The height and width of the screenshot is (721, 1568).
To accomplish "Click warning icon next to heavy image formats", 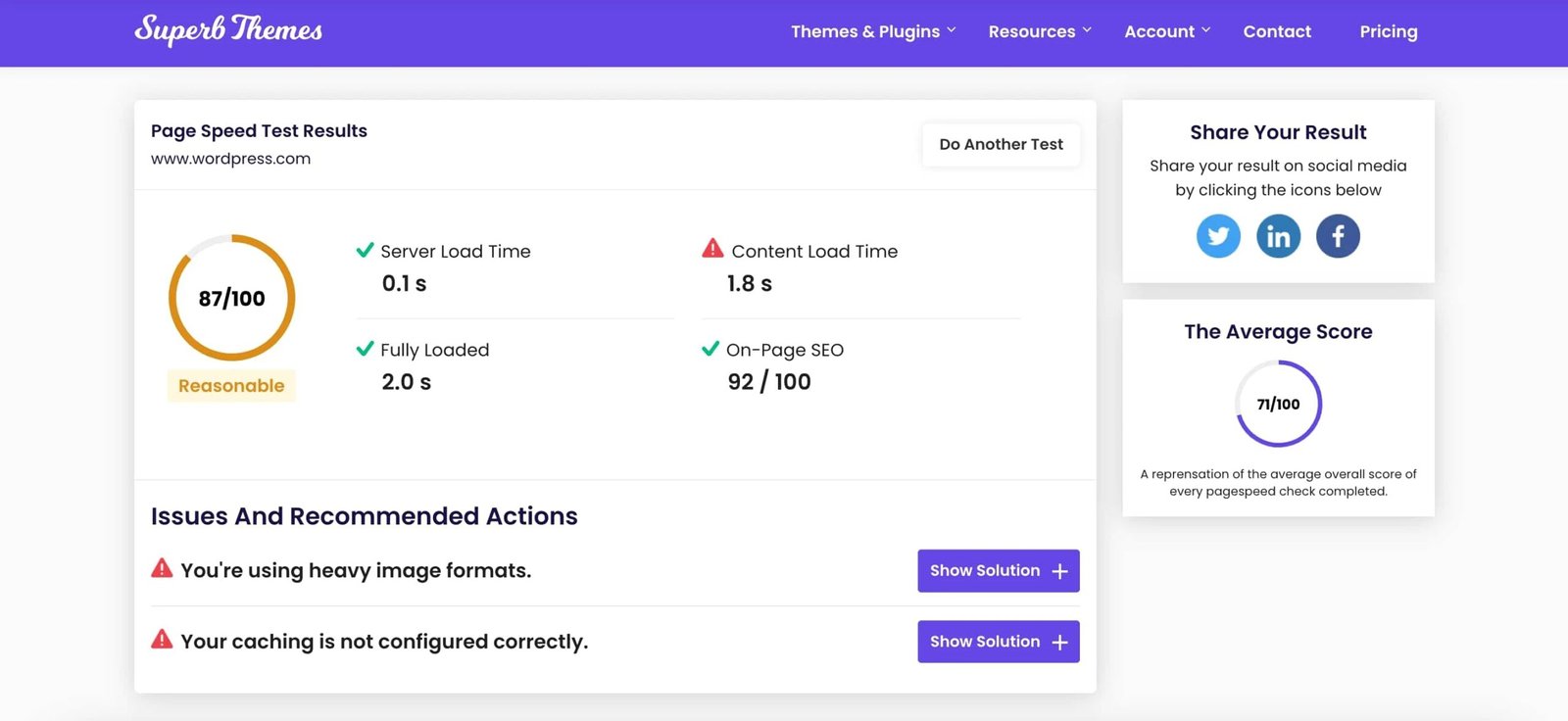I will tap(162, 569).
